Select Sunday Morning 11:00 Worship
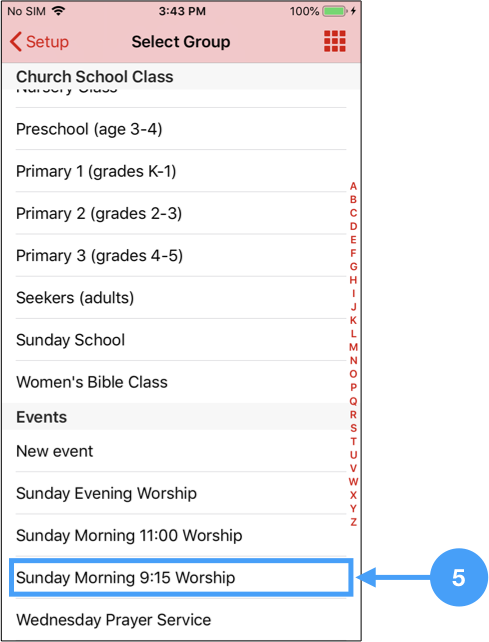The height and width of the screenshot is (642, 489). (x=181, y=535)
